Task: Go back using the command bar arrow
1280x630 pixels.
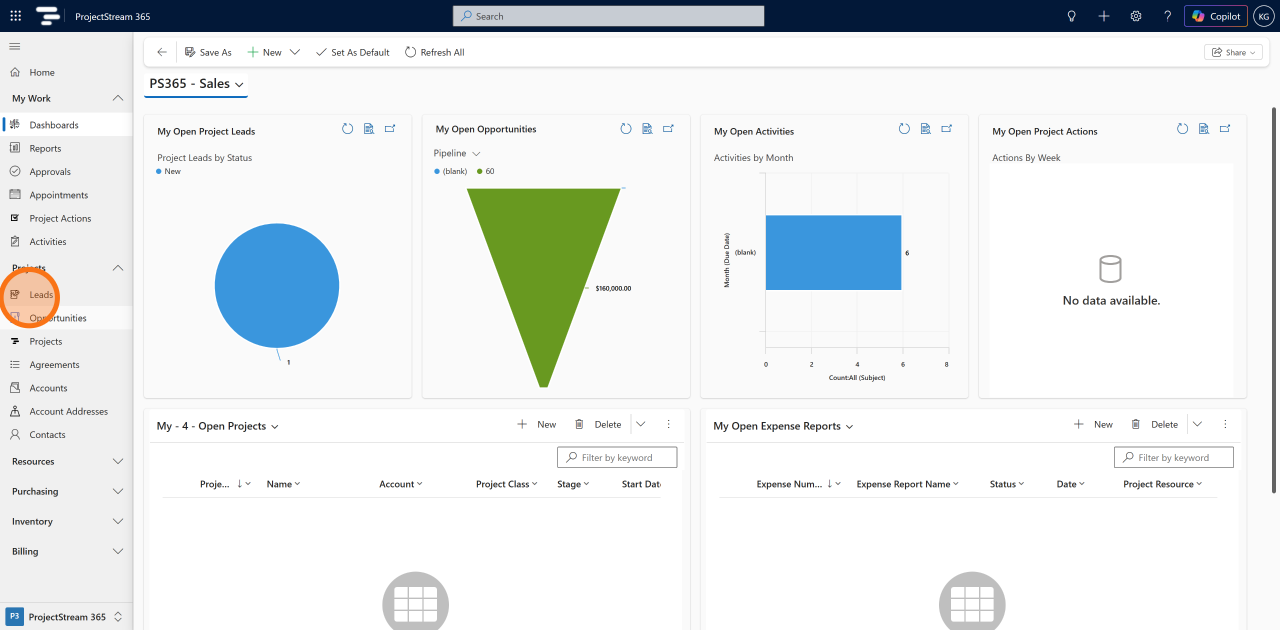Action: click(162, 52)
